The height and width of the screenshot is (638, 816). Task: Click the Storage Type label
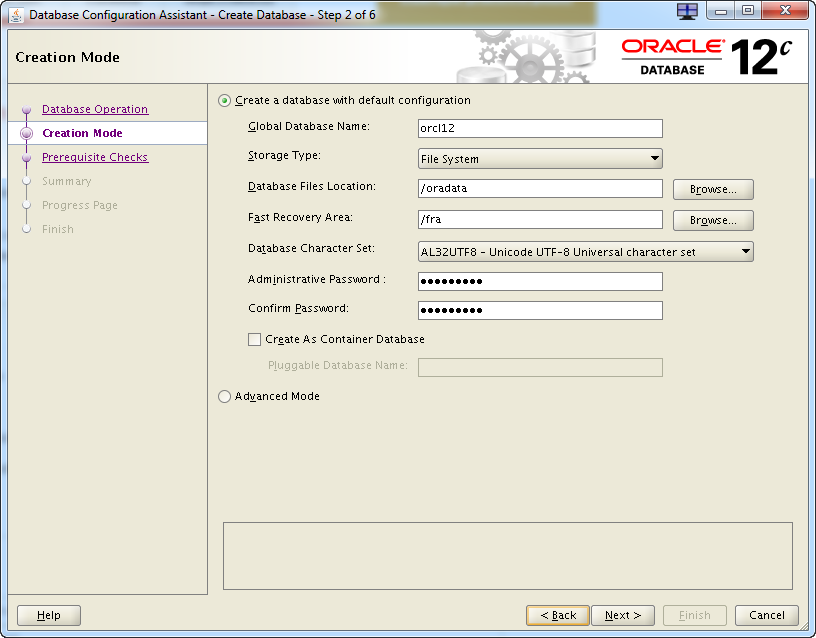coord(284,156)
